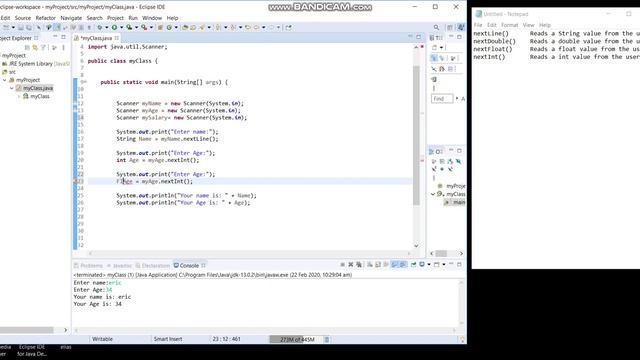Click Remove All Terminated Launches in Console

click(x=359, y=265)
